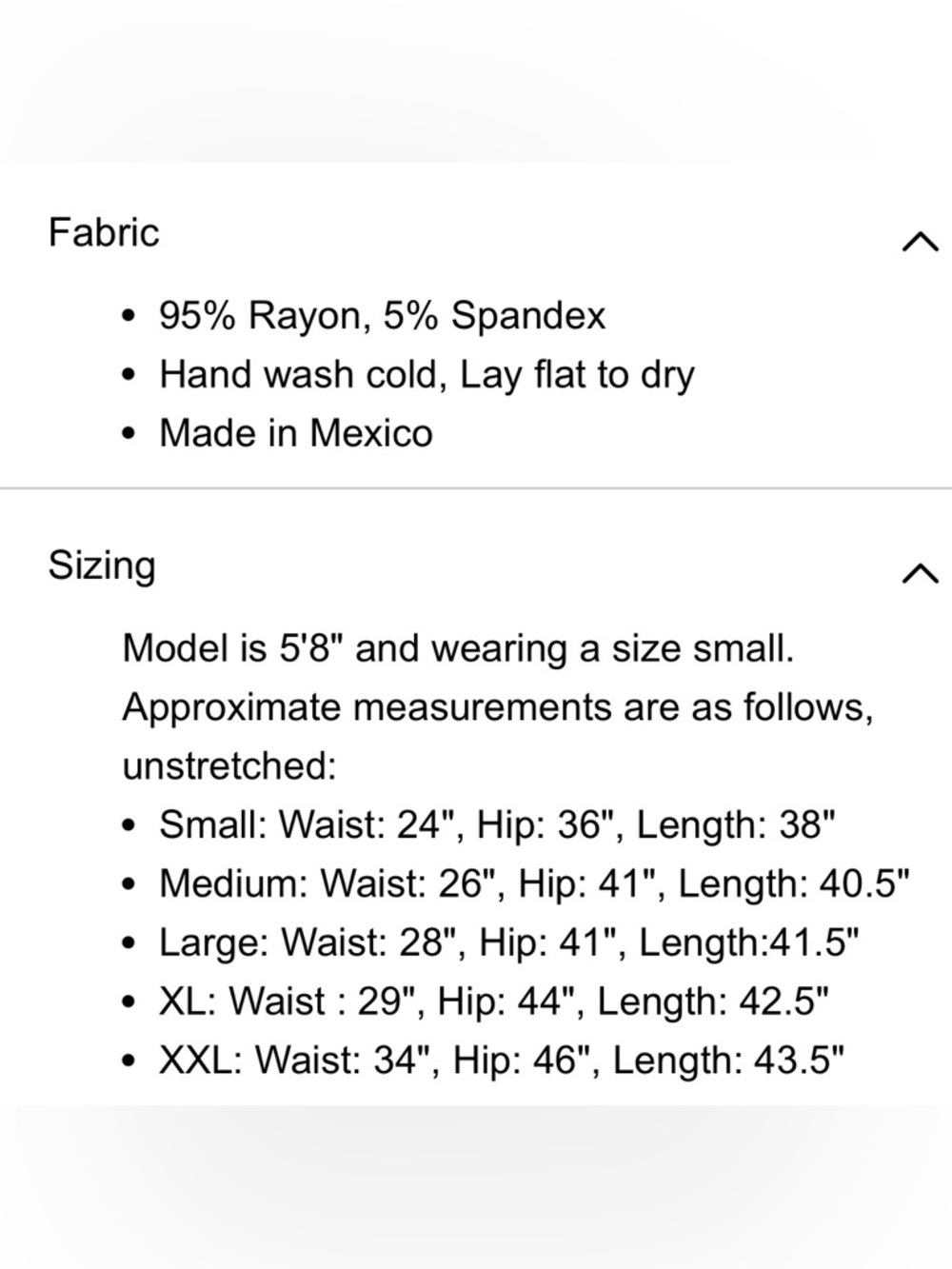952x1269 pixels.
Task: Click the Lay flat to dry text
Action: click(x=577, y=375)
